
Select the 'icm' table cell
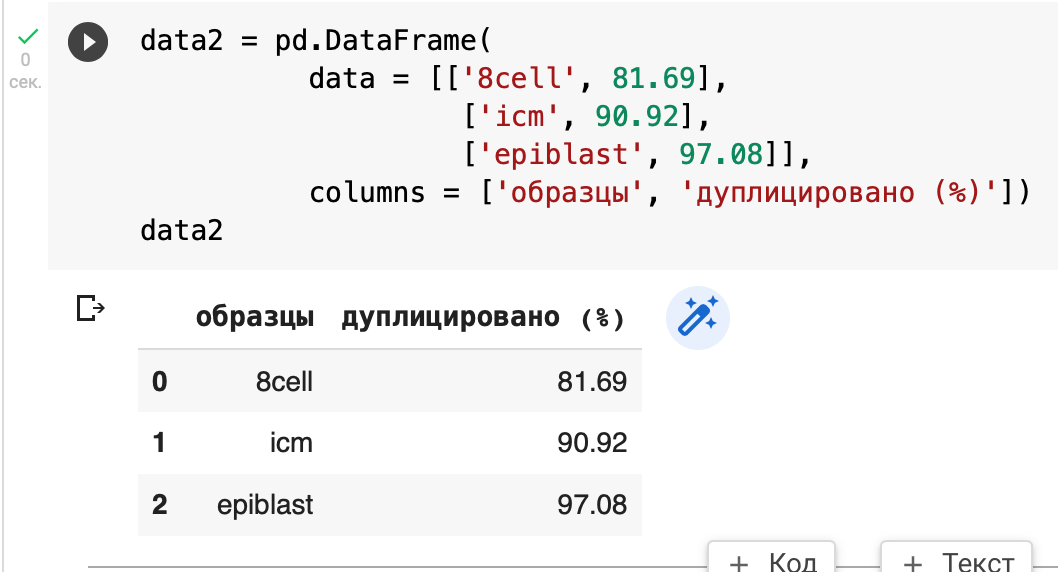click(291, 443)
